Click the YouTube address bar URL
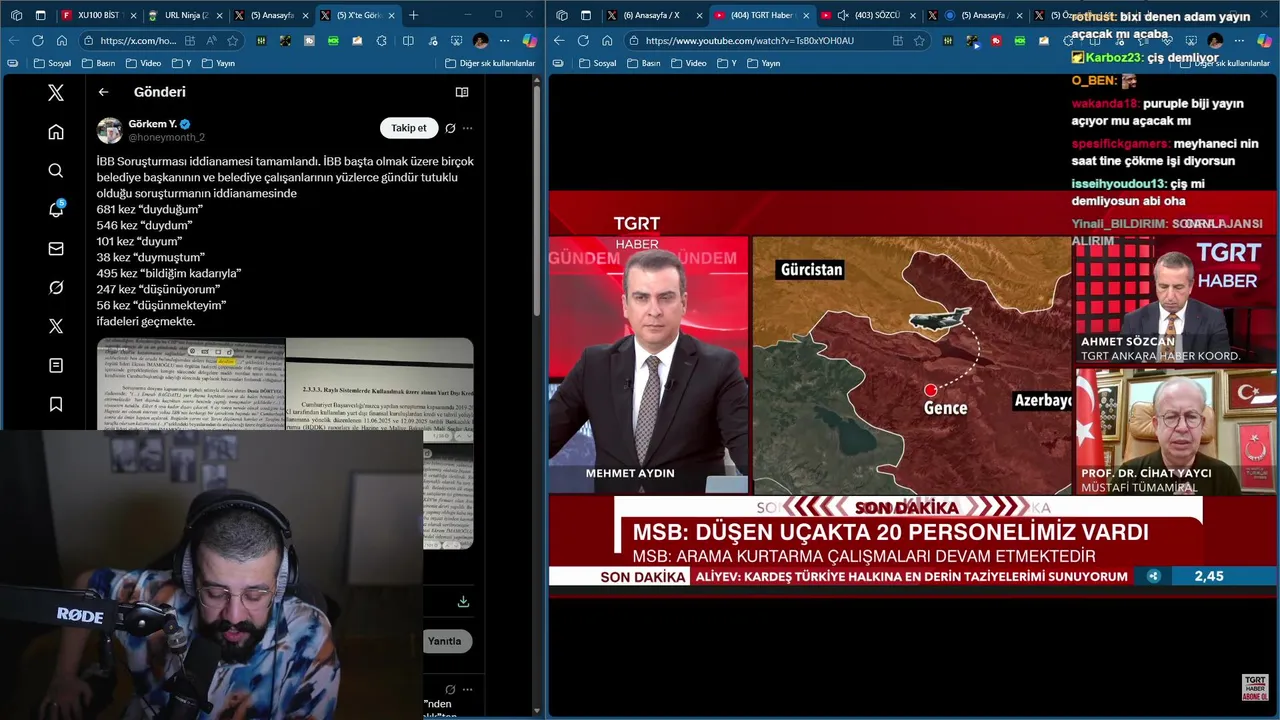 pos(749,41)
